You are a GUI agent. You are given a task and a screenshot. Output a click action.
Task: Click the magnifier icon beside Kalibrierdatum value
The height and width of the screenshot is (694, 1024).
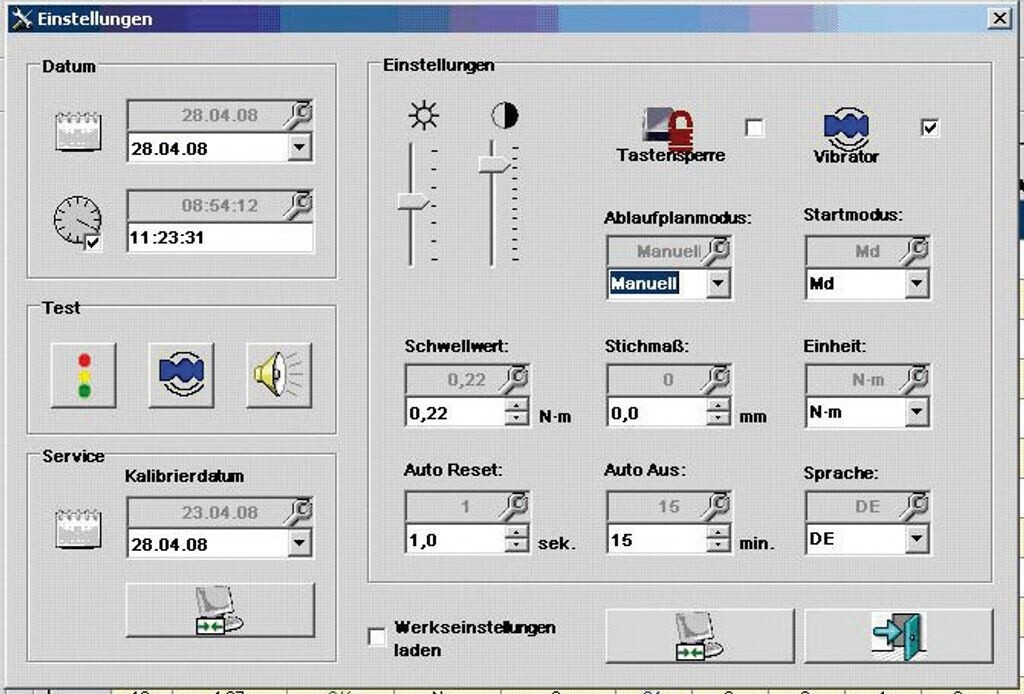[298, 511]
